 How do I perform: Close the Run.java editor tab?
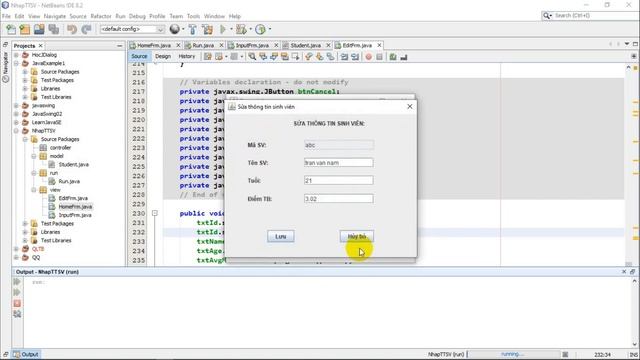click(x=222, y=45)
